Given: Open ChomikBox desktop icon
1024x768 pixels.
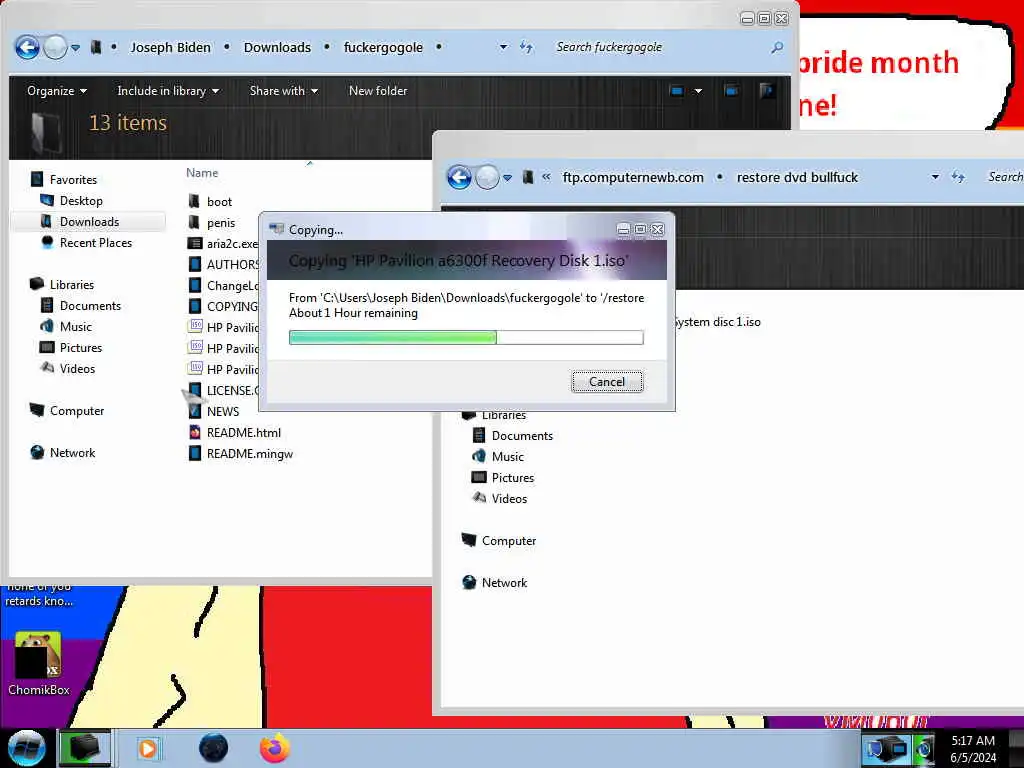Looking at the screenshot, I should point(38,664).
